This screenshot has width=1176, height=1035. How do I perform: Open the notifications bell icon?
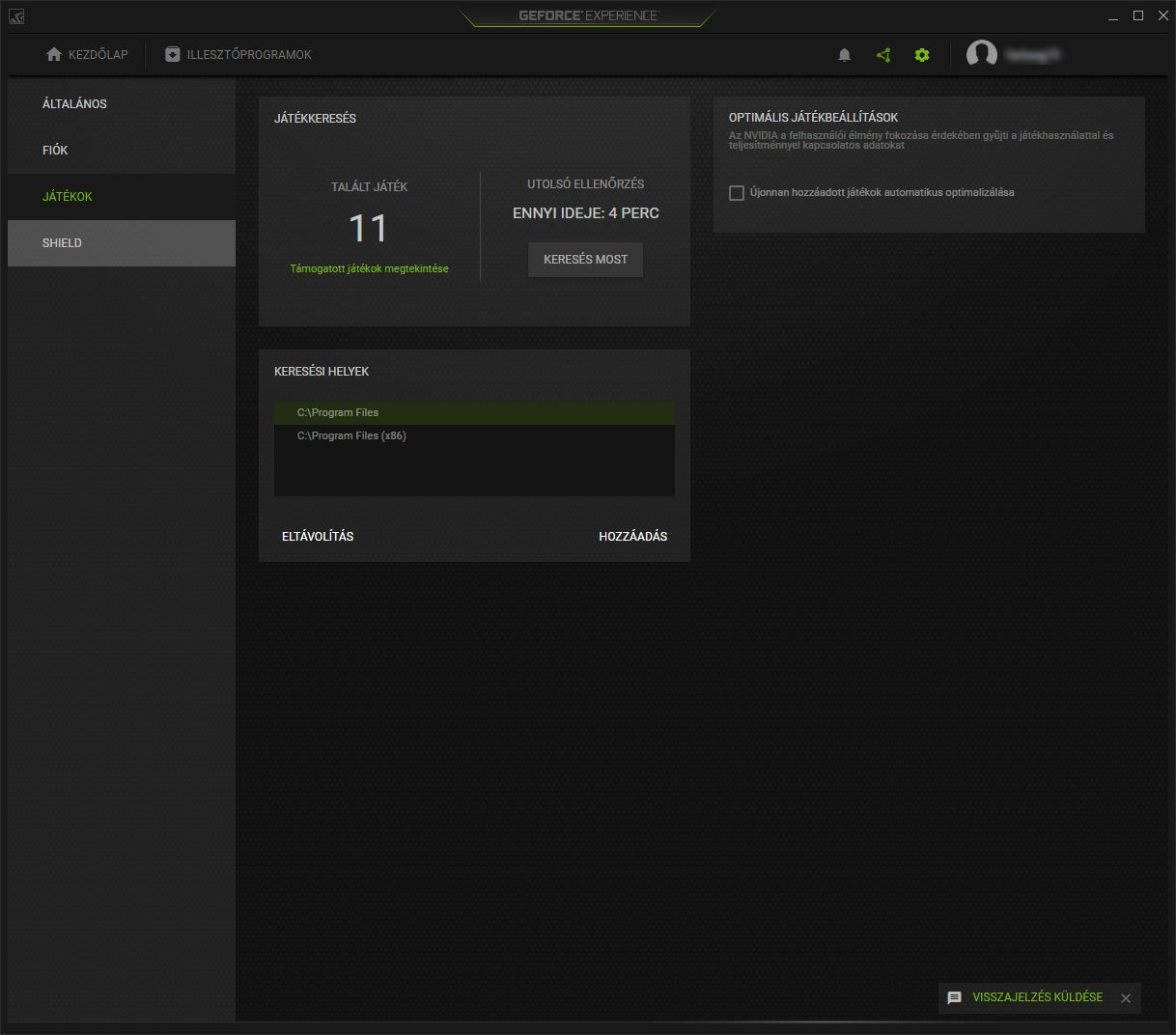tap(845, 55)
